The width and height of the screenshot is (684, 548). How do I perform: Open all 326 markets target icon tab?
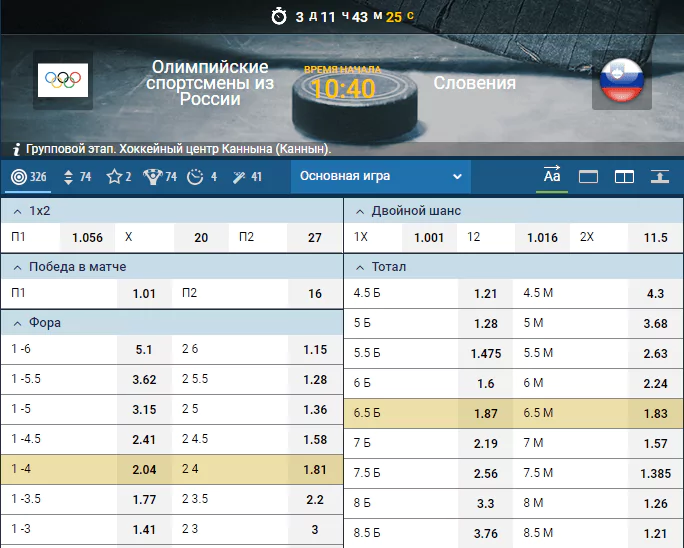(x=29, y=177)
